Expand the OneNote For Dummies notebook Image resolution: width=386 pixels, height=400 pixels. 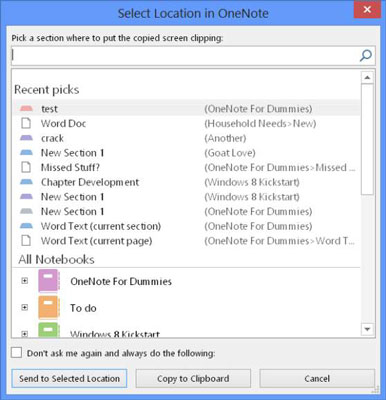click(24, 281)
